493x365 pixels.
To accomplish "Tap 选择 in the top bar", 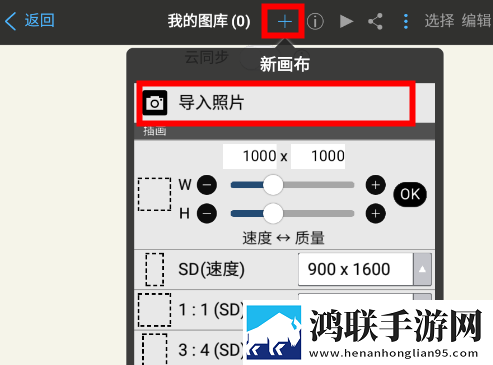I will tap(439, 21).
